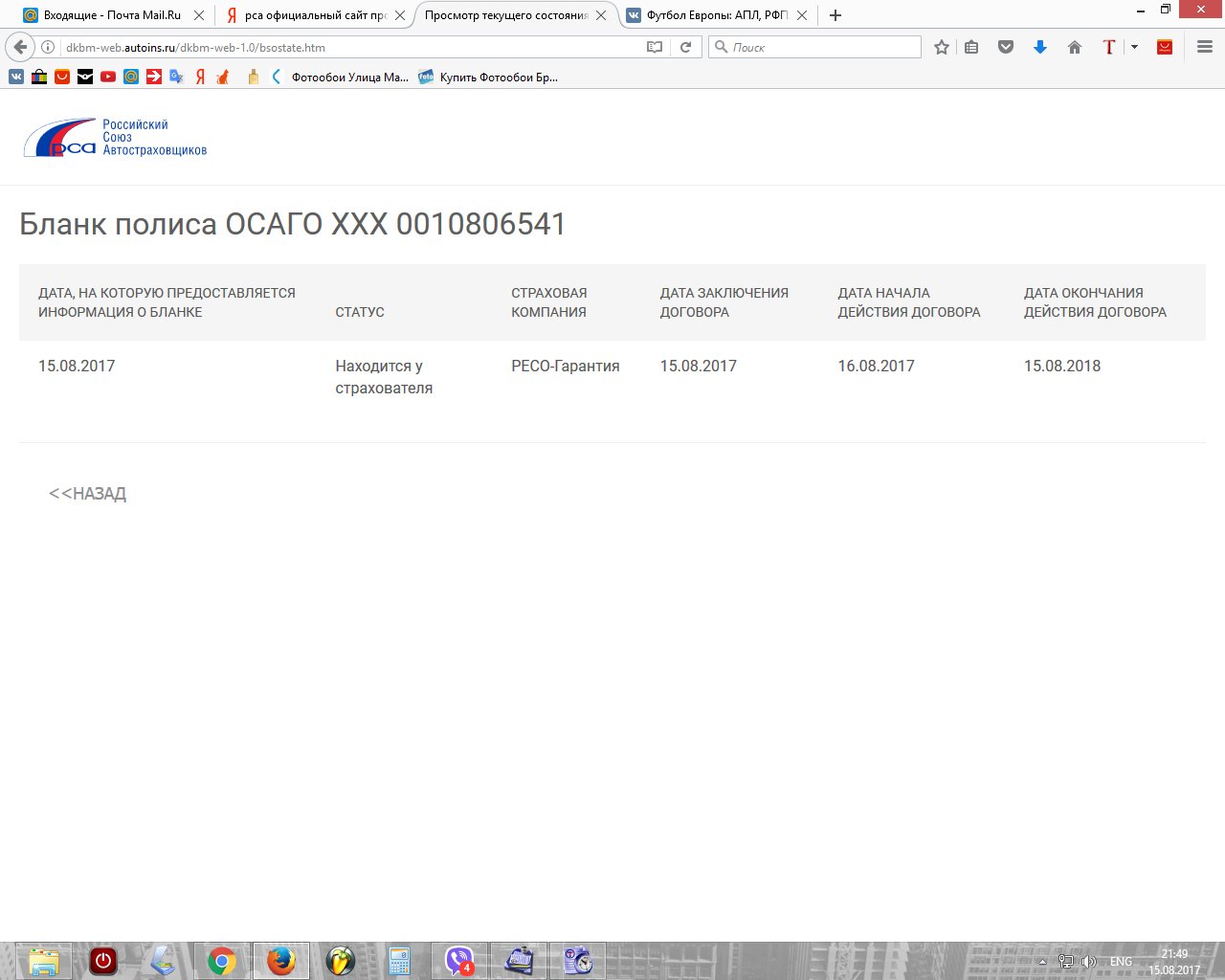
Task: Open bookmark 'Фотообои Улица Ма...'
Action: click(x=350, y=77)
